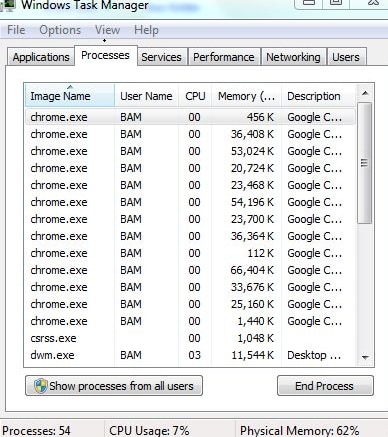Click the CPU Usage: 7% status entry
This screenshot has width=388, height=437.
149,430
